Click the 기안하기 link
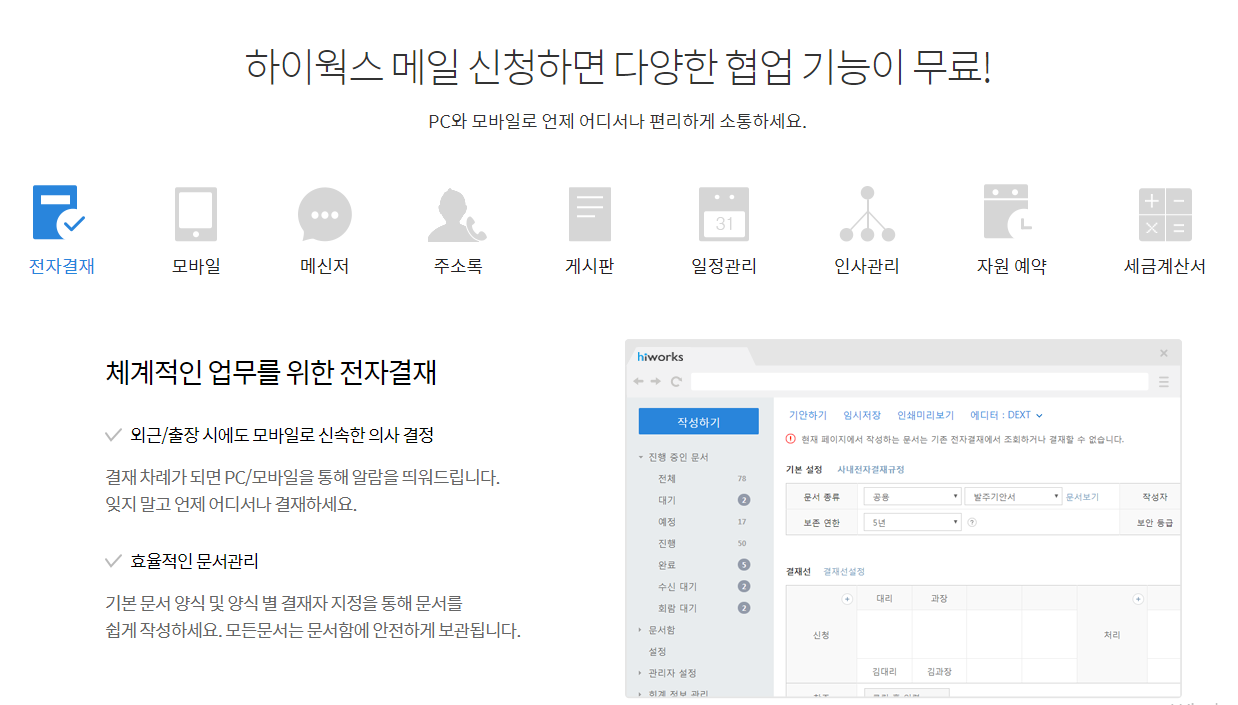The height and width of the screenshot is (705, 1238). [x=808, y=415]
